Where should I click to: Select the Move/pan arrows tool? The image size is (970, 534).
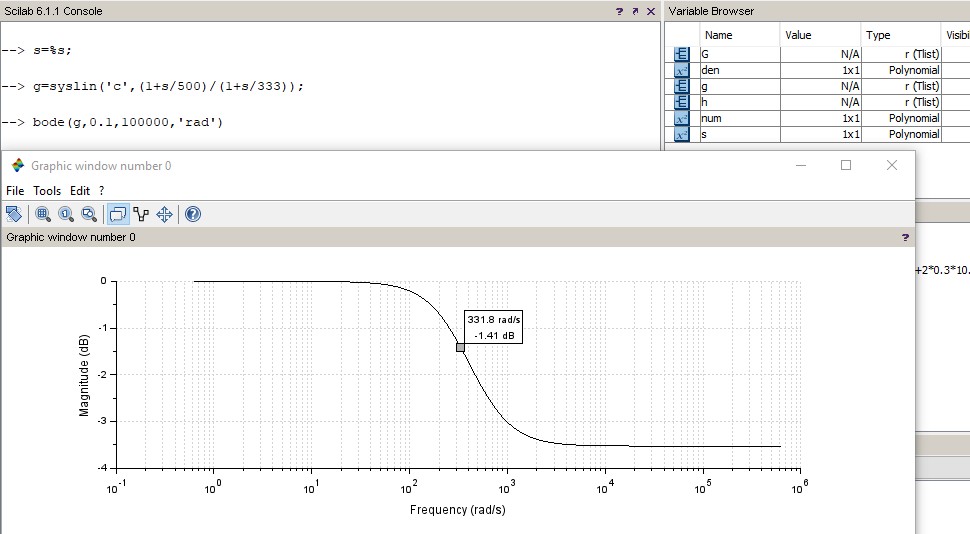164,214
